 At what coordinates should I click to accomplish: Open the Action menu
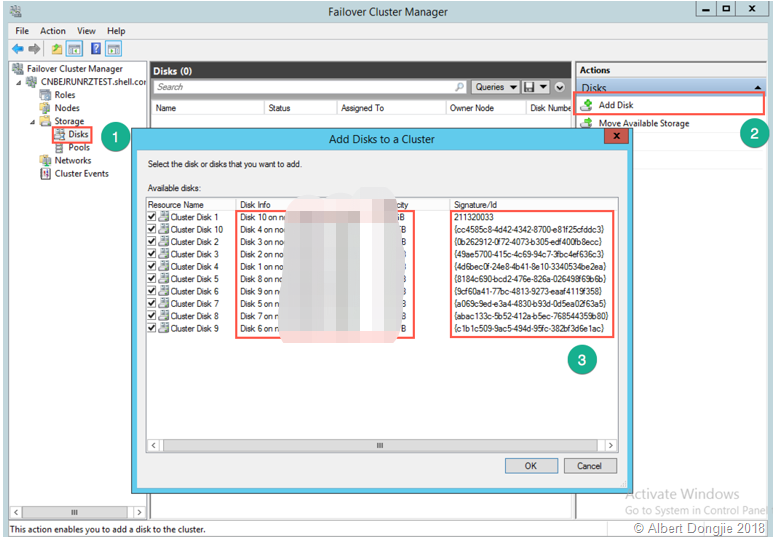click(53, 31)
